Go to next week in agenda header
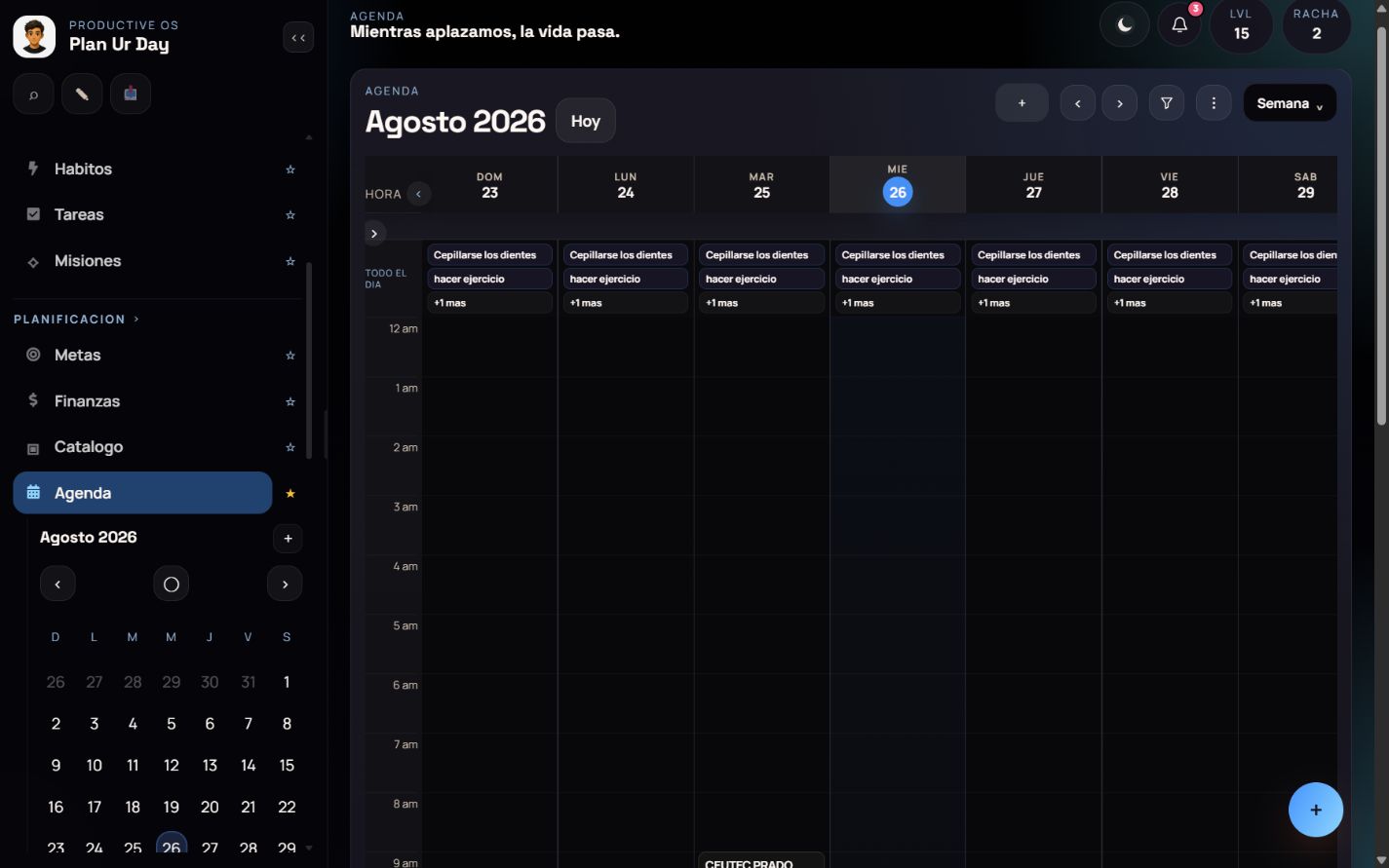 coord(1119,103)
